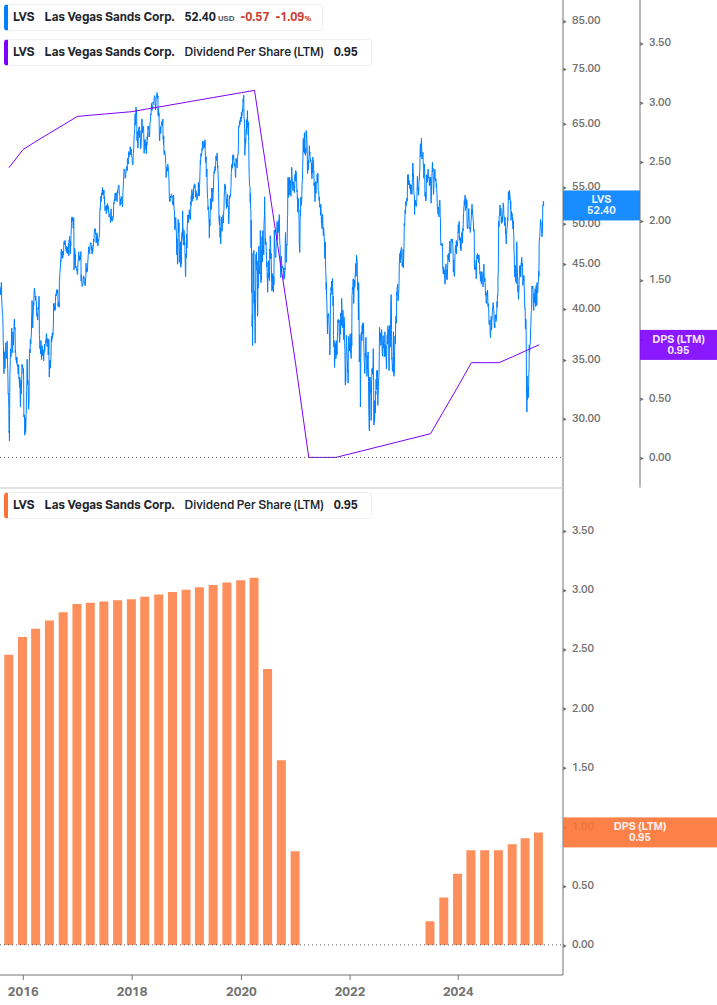
Task: Click the 0.00 label on the bottom chart axis
Action: point(583,944)
